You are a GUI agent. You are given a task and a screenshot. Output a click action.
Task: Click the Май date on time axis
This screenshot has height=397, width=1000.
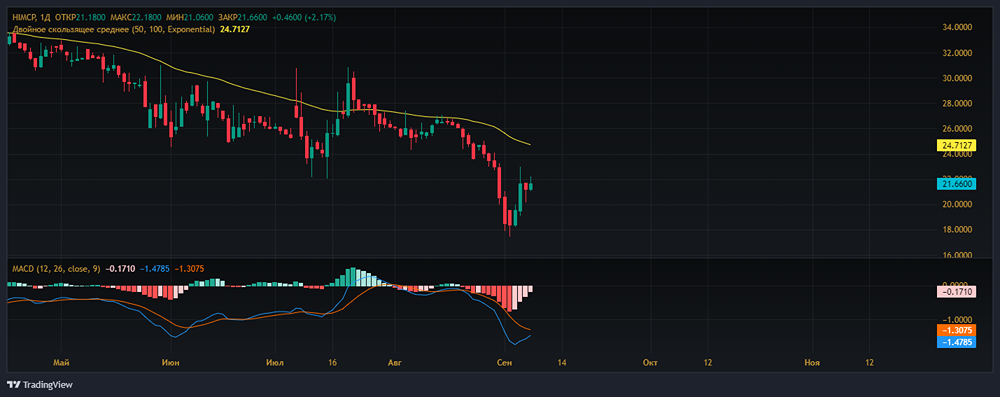coord(62,363)
